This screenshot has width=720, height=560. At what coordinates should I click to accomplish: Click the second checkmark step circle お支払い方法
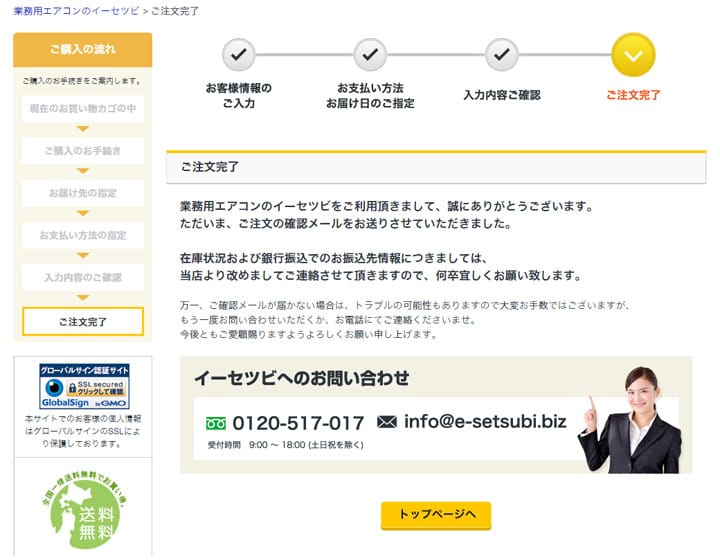pyautogui.click(x=370, y=55)
